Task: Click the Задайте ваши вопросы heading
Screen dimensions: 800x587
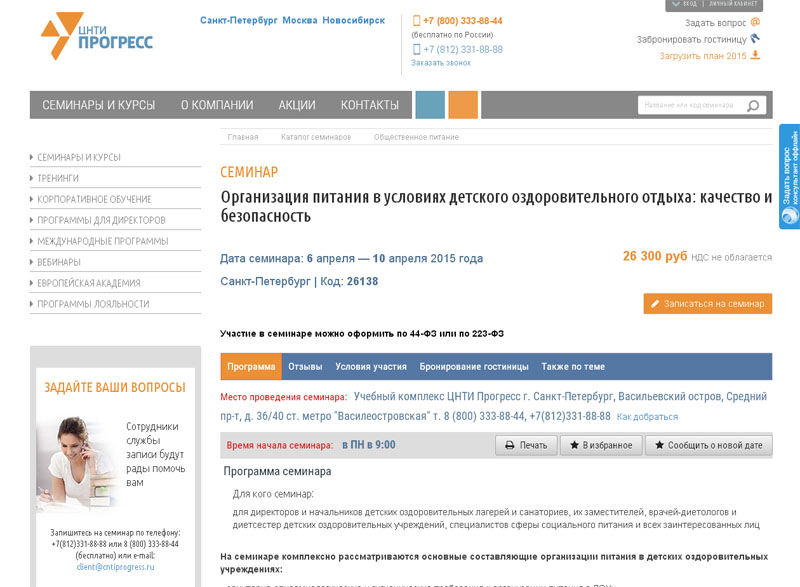Action: pyautogui.click(x=115, y=388)
